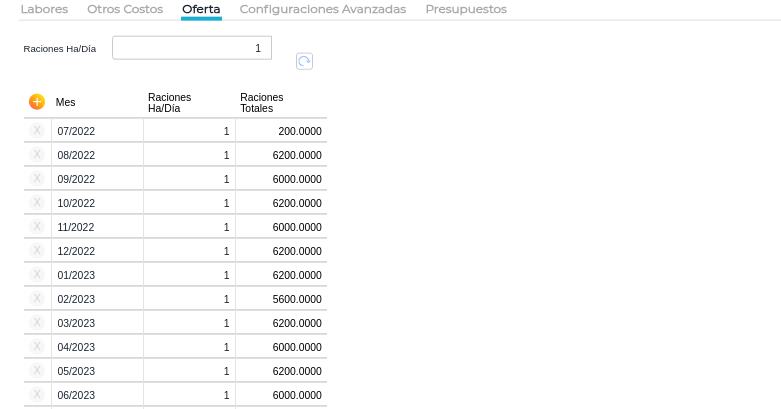Select the Mes cell 05/2023
Viewport: 781px width, 409px height.
(97, 371)
